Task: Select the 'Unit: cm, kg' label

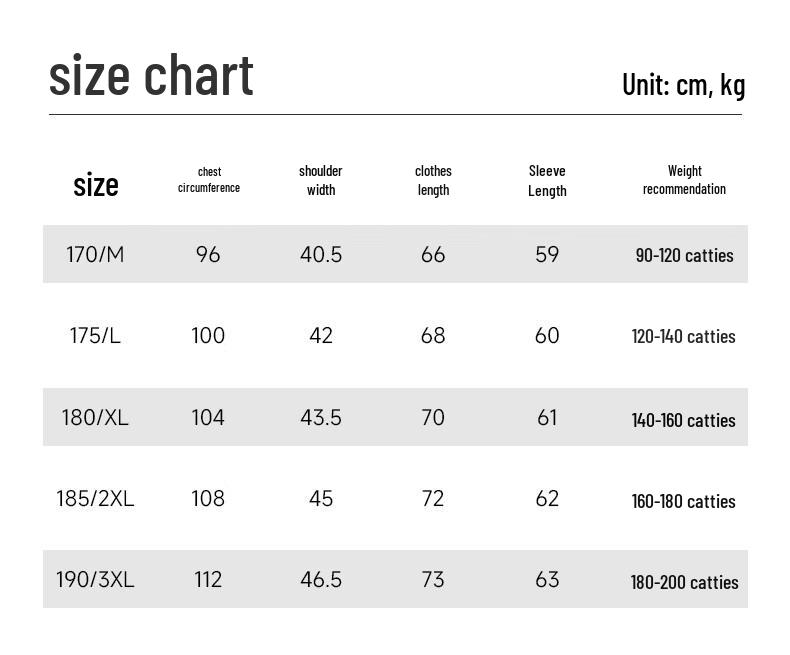Action: (x=683, y=85)
